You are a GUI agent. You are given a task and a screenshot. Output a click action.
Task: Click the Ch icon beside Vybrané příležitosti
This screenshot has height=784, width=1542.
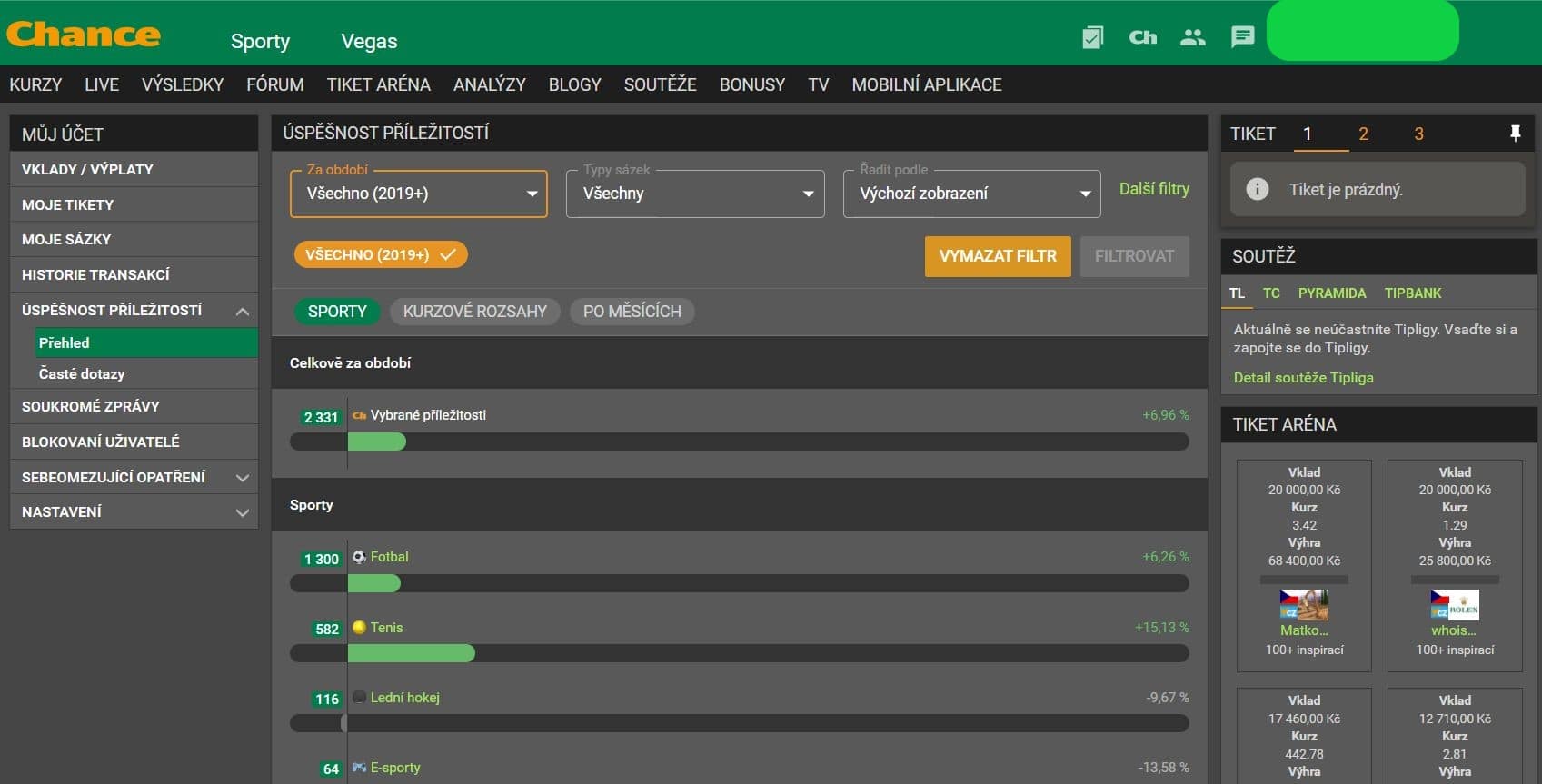[x=360, y=415]
